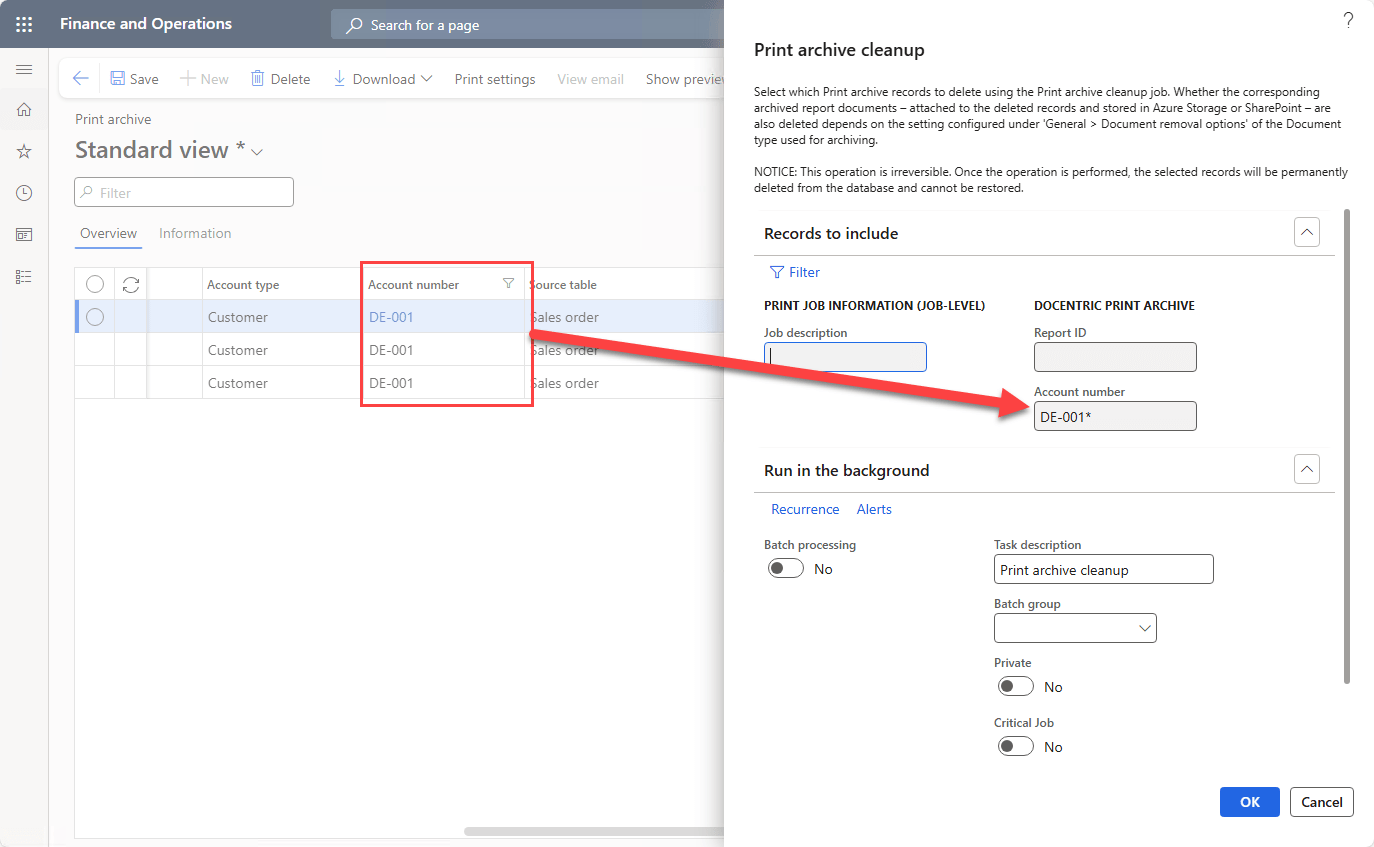
Task: Turn on the Private toggle
Action: [1015, 687]
